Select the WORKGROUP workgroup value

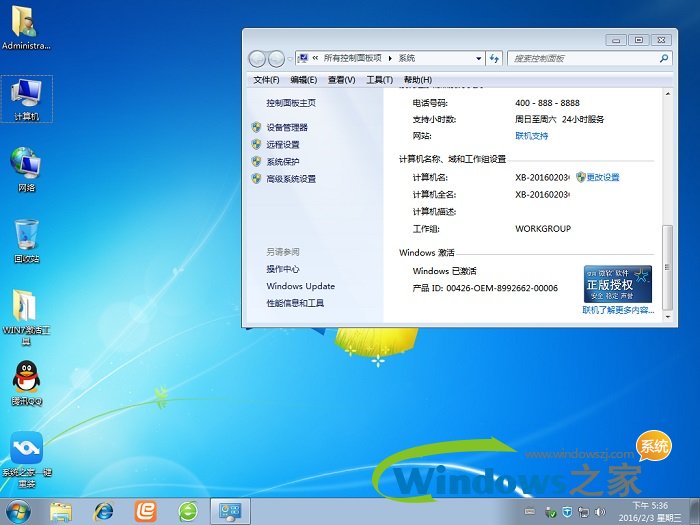point(543,229)
